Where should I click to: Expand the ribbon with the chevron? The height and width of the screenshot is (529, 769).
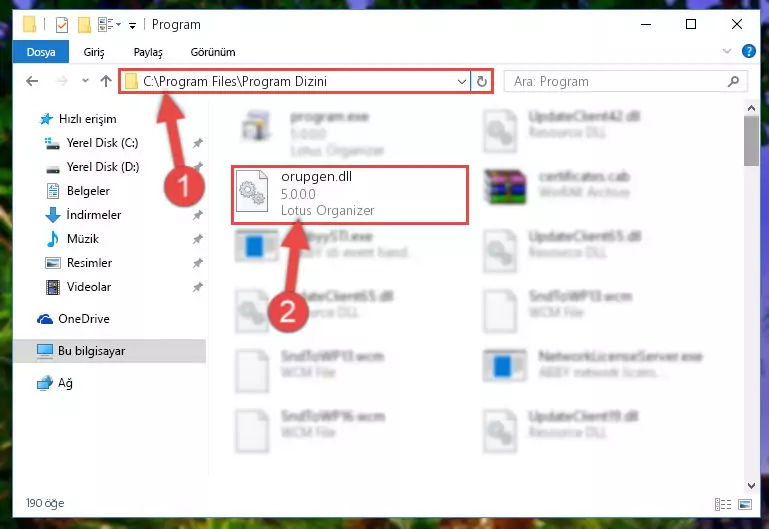click(727, 51)
